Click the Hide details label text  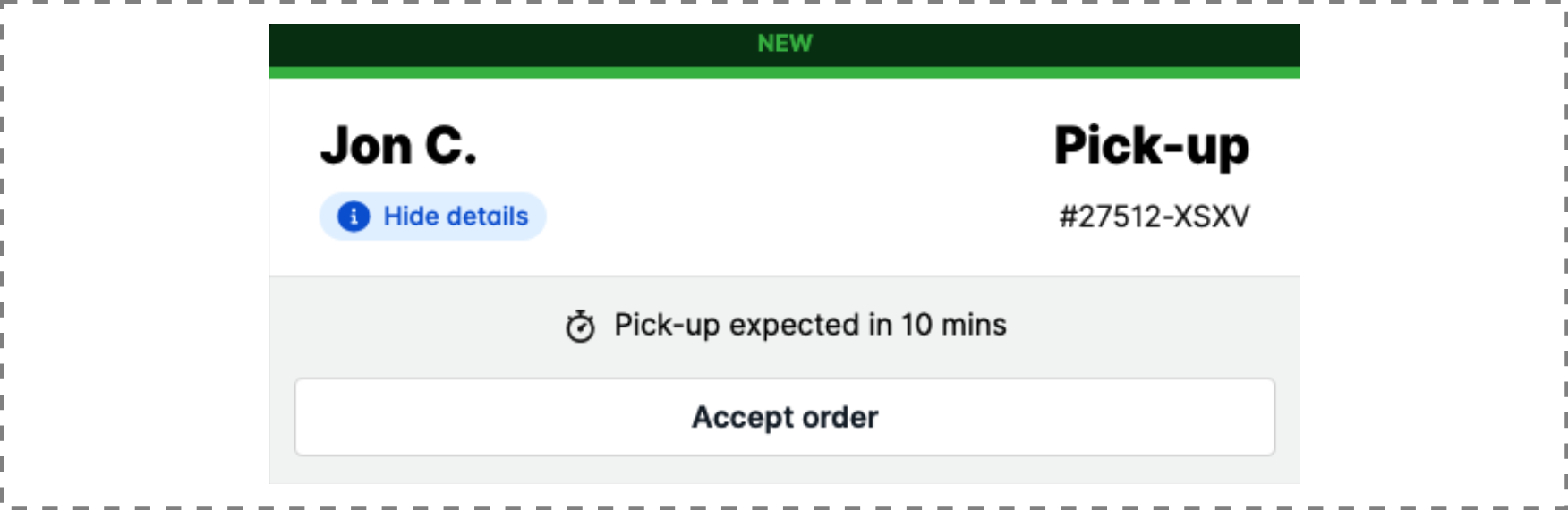tap(456, 217)
